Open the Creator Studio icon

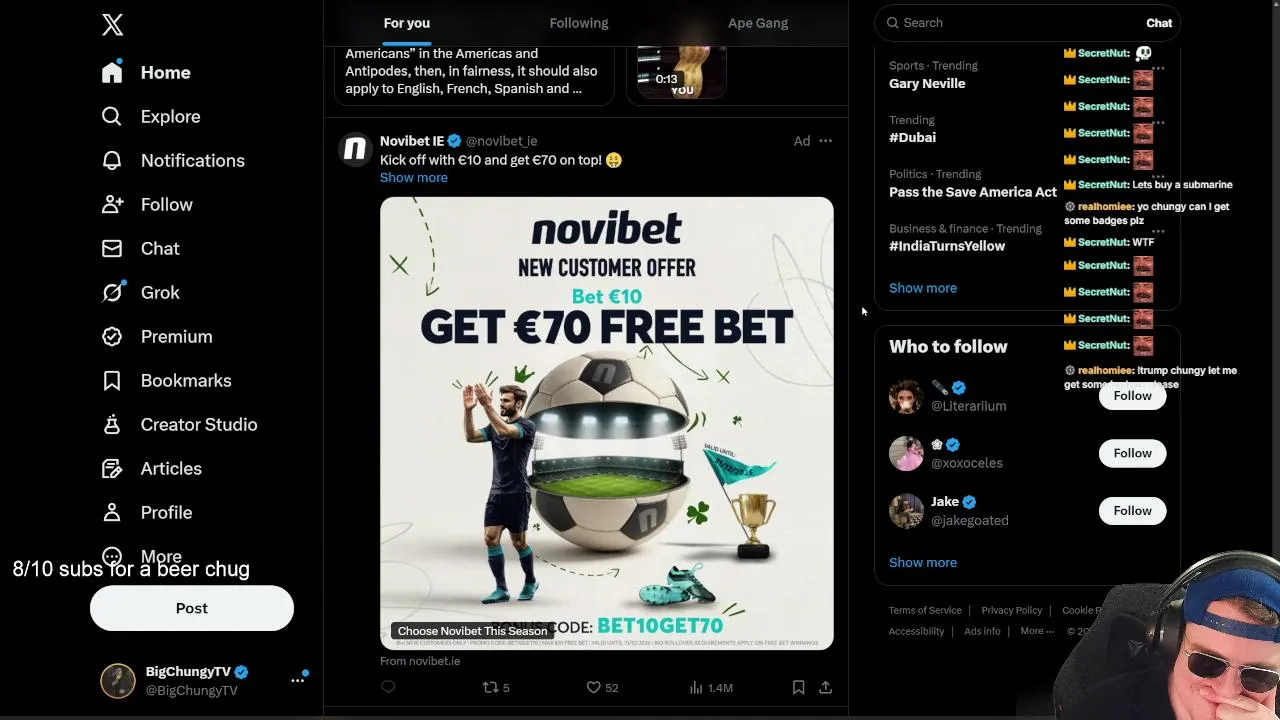click(x=112, y=424)
